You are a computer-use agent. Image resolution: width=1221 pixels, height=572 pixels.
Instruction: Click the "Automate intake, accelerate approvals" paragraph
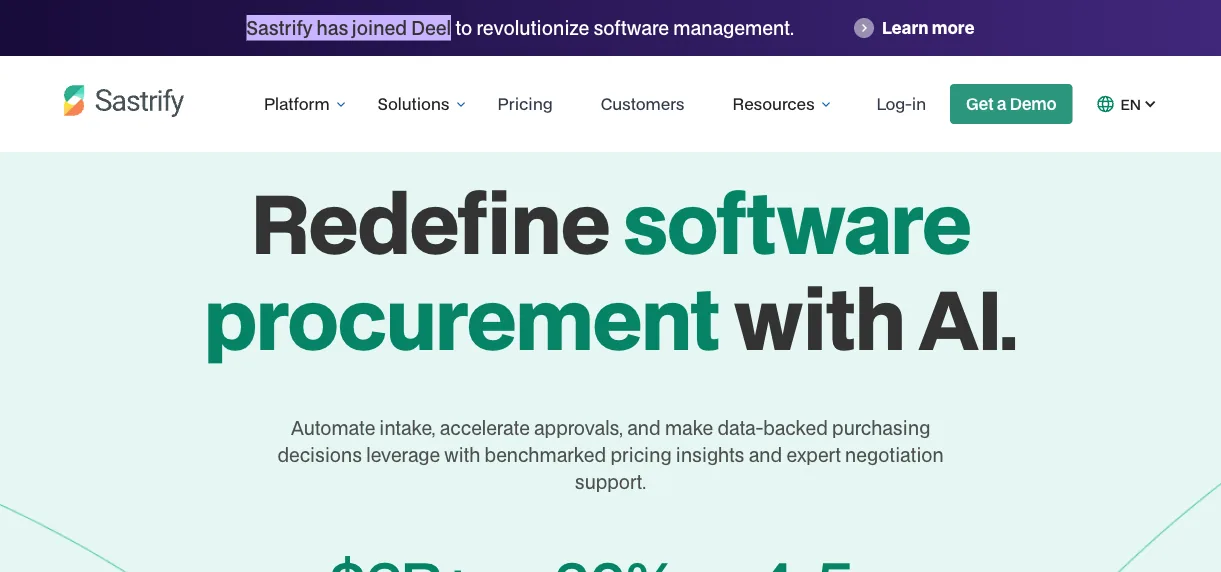(610, 455)
